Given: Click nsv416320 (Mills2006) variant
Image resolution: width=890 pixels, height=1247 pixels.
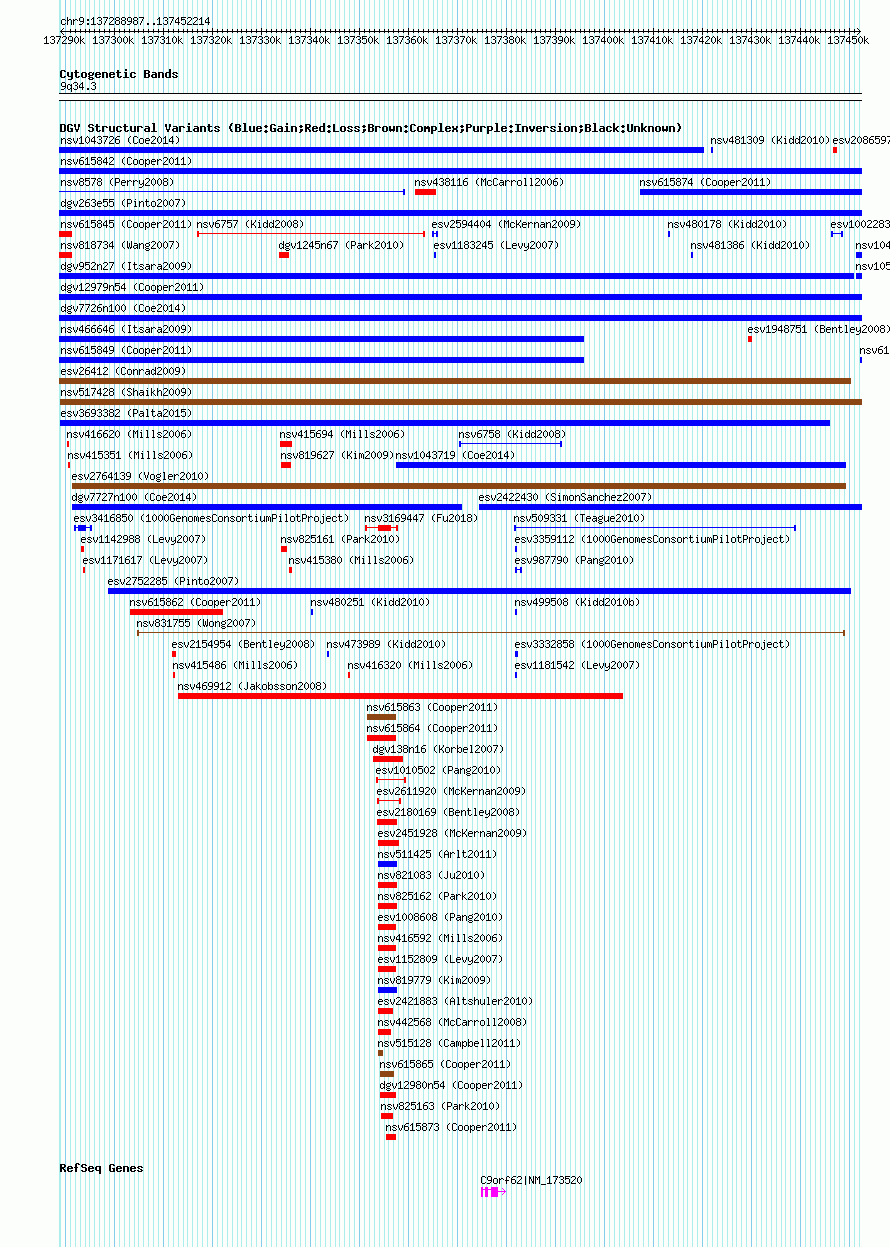Looking at the screenshot, I should 409,665.
